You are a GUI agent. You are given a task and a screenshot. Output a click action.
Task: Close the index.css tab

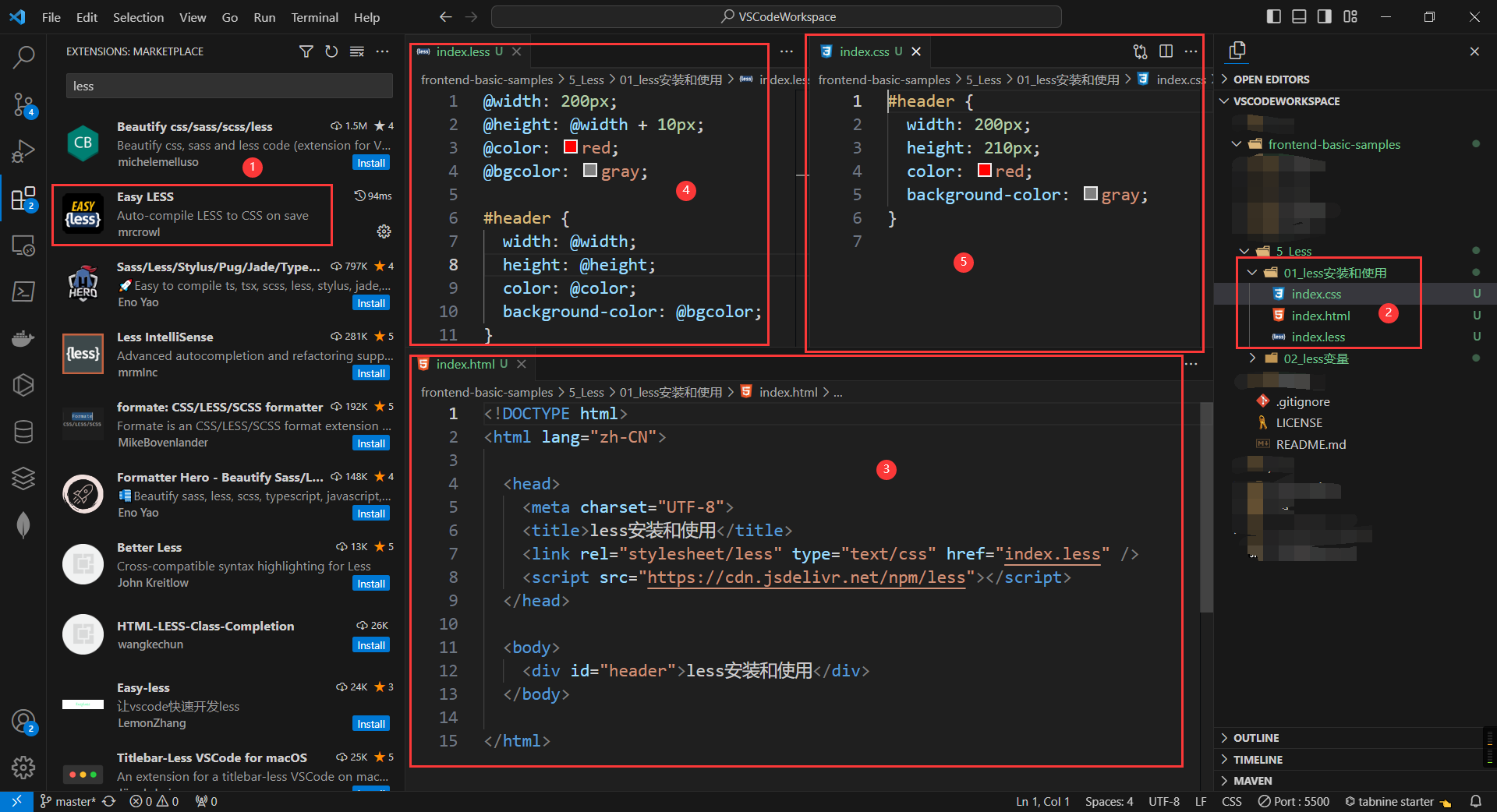point(916,51)
